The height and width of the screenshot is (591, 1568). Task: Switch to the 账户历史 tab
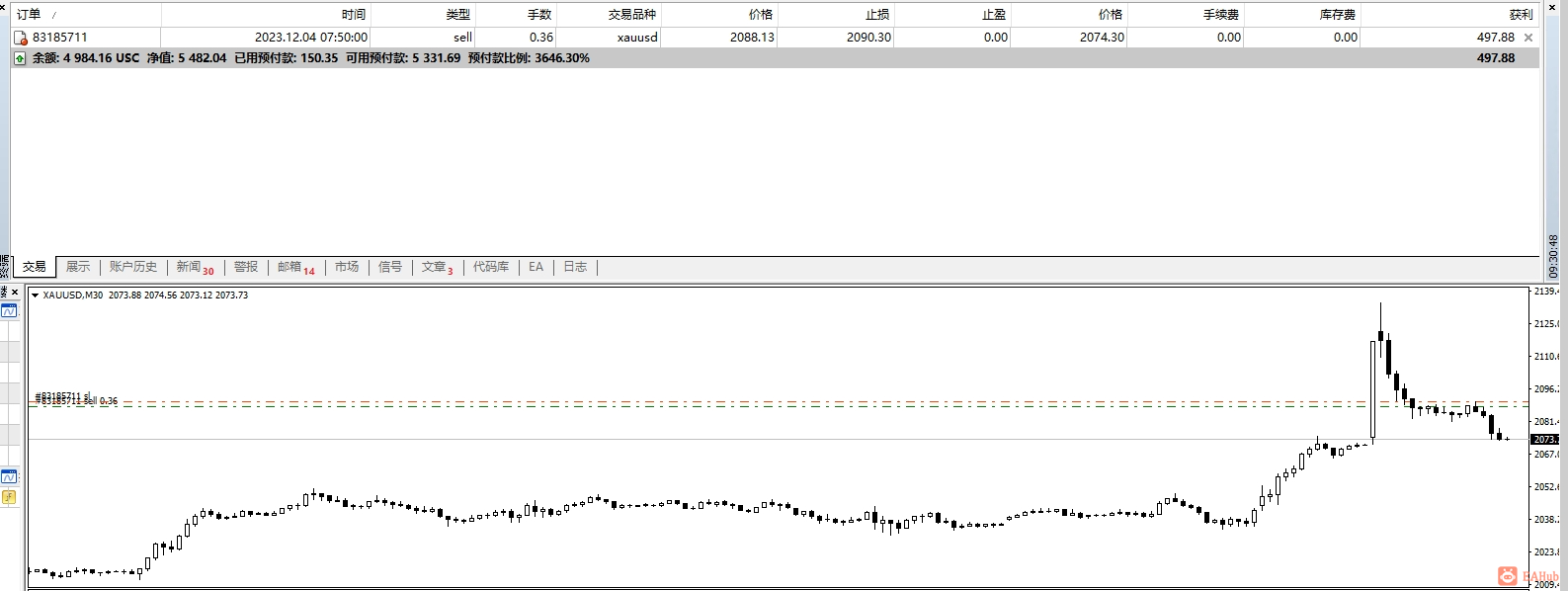133,267
